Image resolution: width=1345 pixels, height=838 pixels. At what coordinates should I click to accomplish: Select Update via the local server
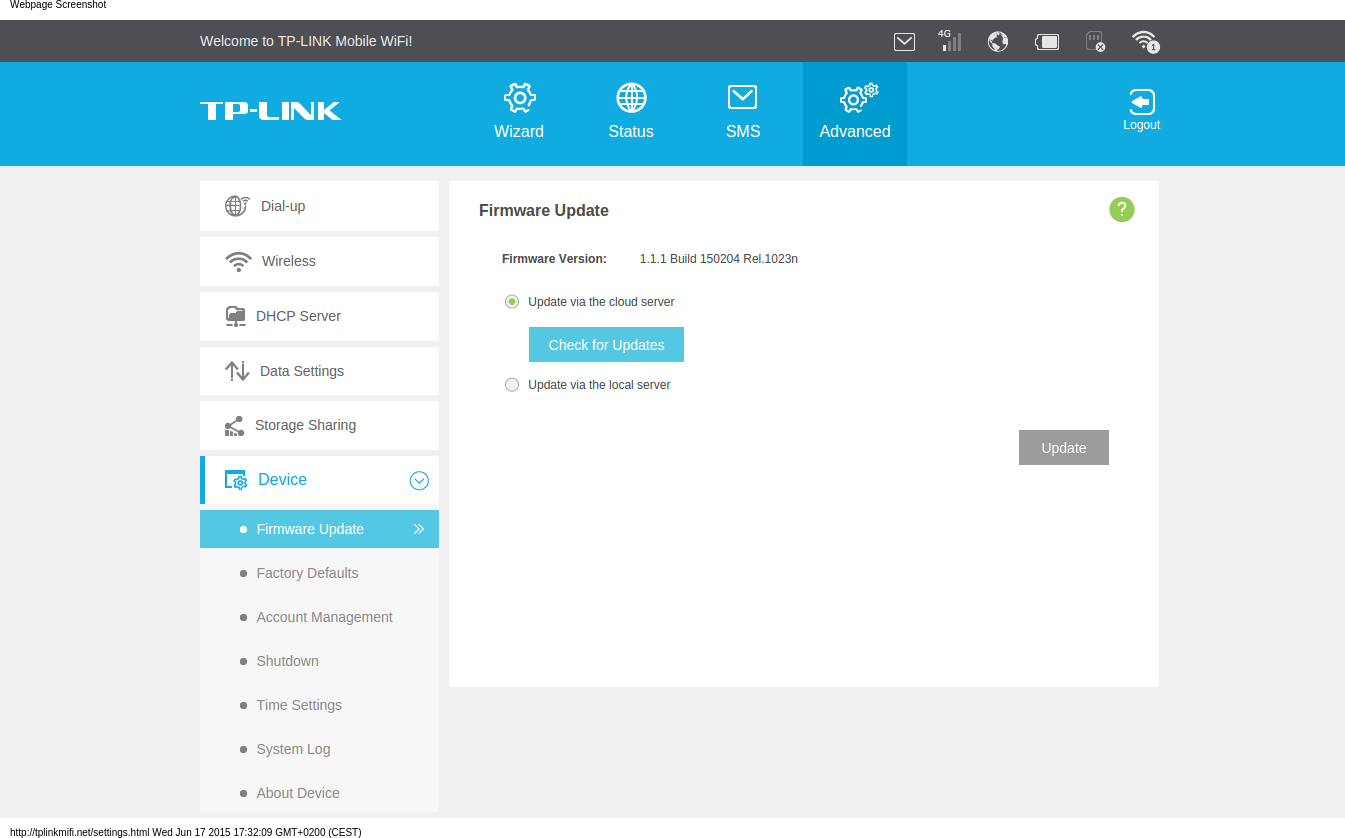pyautogui.click(x=512, y=385)
